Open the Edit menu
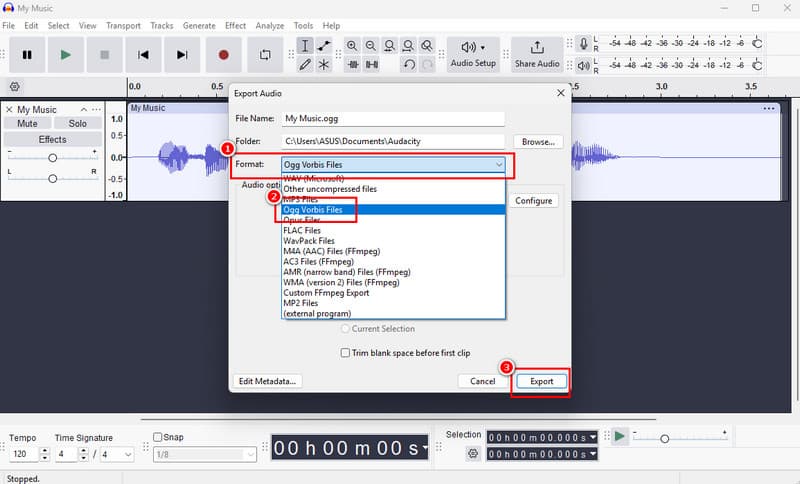 31,26
